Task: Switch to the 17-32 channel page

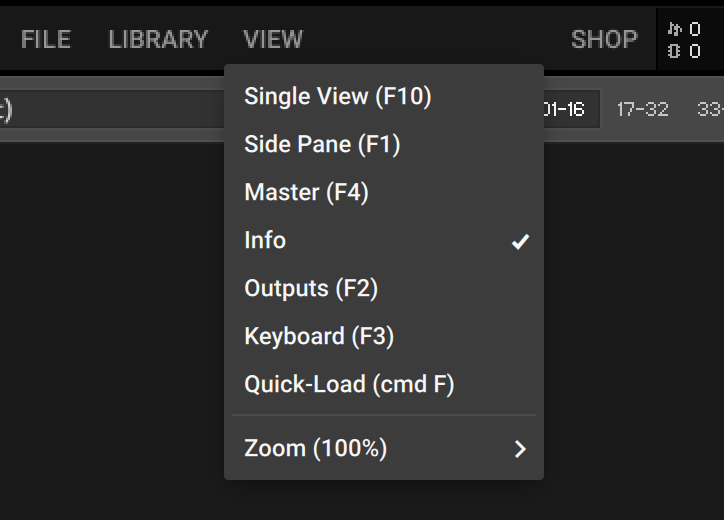Action: [x=642, y=109]
